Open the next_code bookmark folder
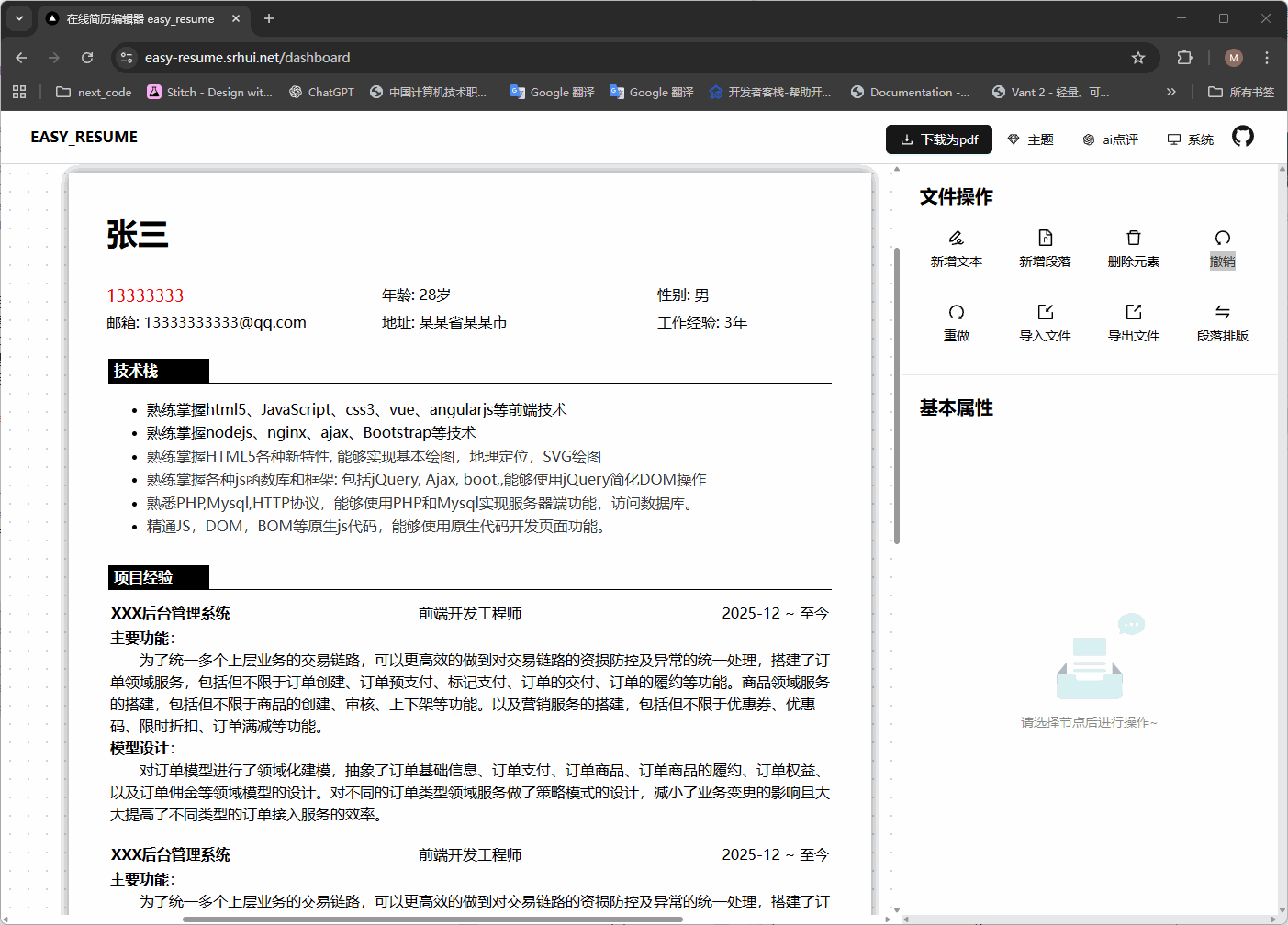Screen dimensions: 1288x925 tap(94, 92)
